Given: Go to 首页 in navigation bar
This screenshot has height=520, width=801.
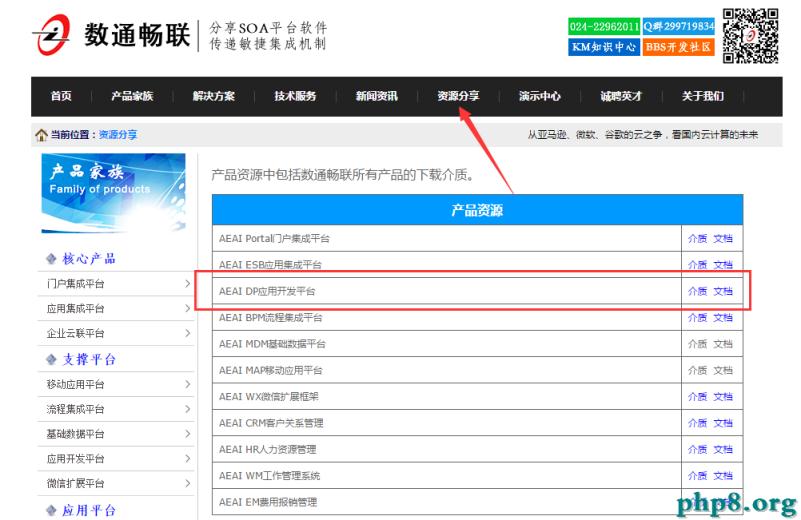Looking at the screenshot, I should pyautogui.click(x=61, y=96).
